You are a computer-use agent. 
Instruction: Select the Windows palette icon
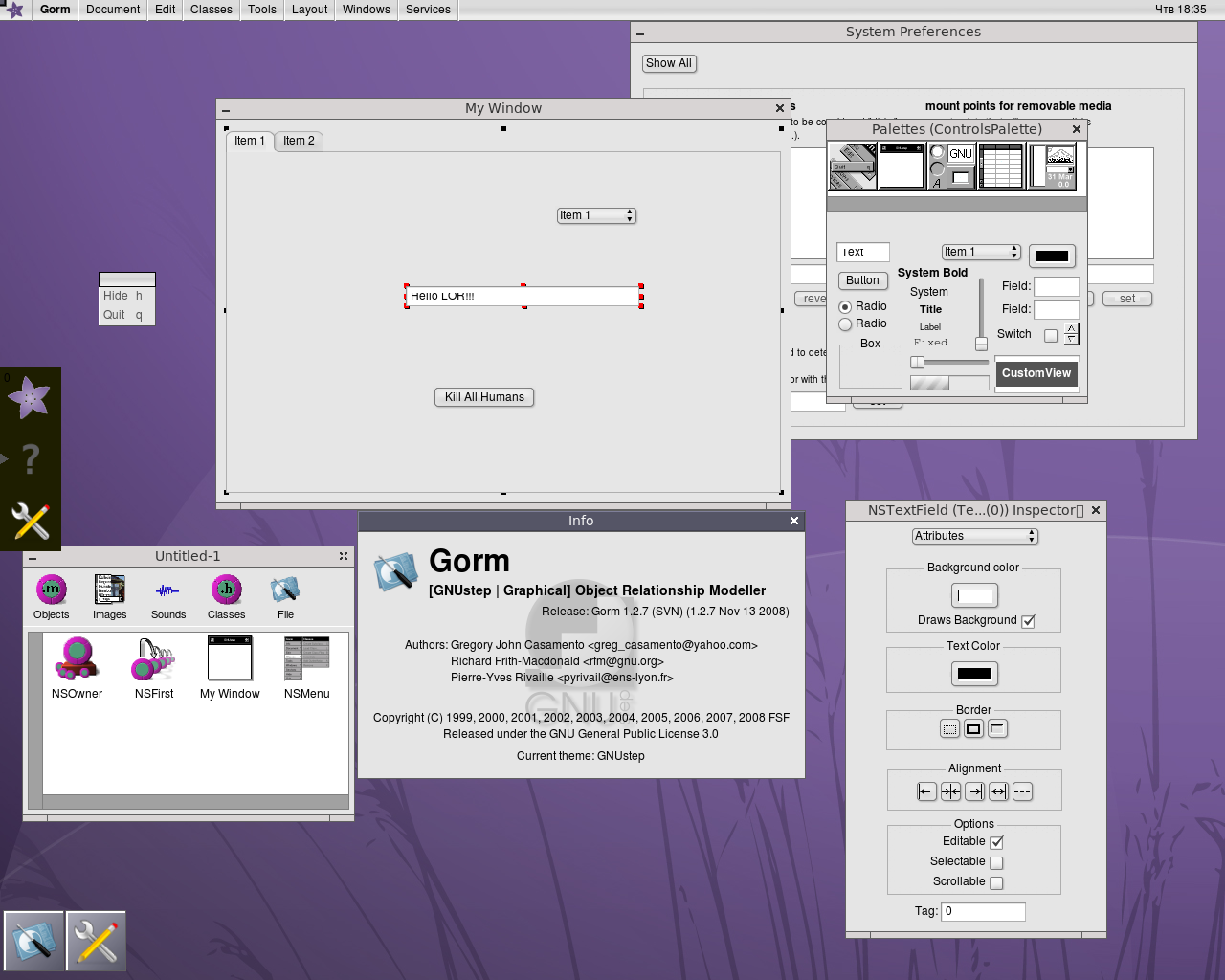click(902, 167)
